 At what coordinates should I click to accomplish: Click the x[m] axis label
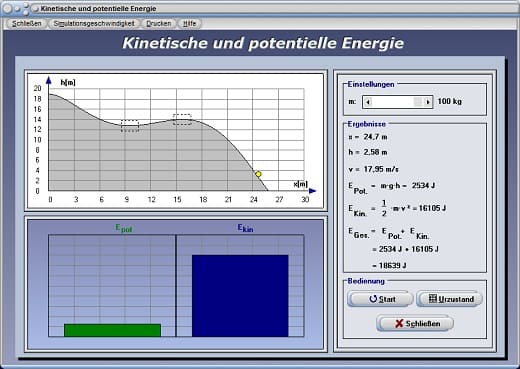click(x=300, y=184)
